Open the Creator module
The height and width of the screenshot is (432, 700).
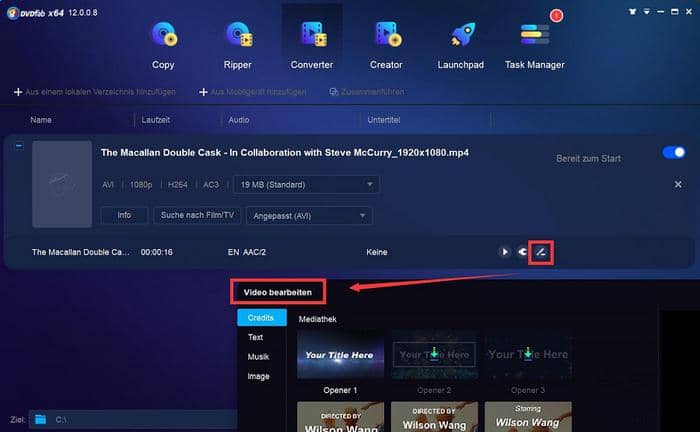[386, 45]
